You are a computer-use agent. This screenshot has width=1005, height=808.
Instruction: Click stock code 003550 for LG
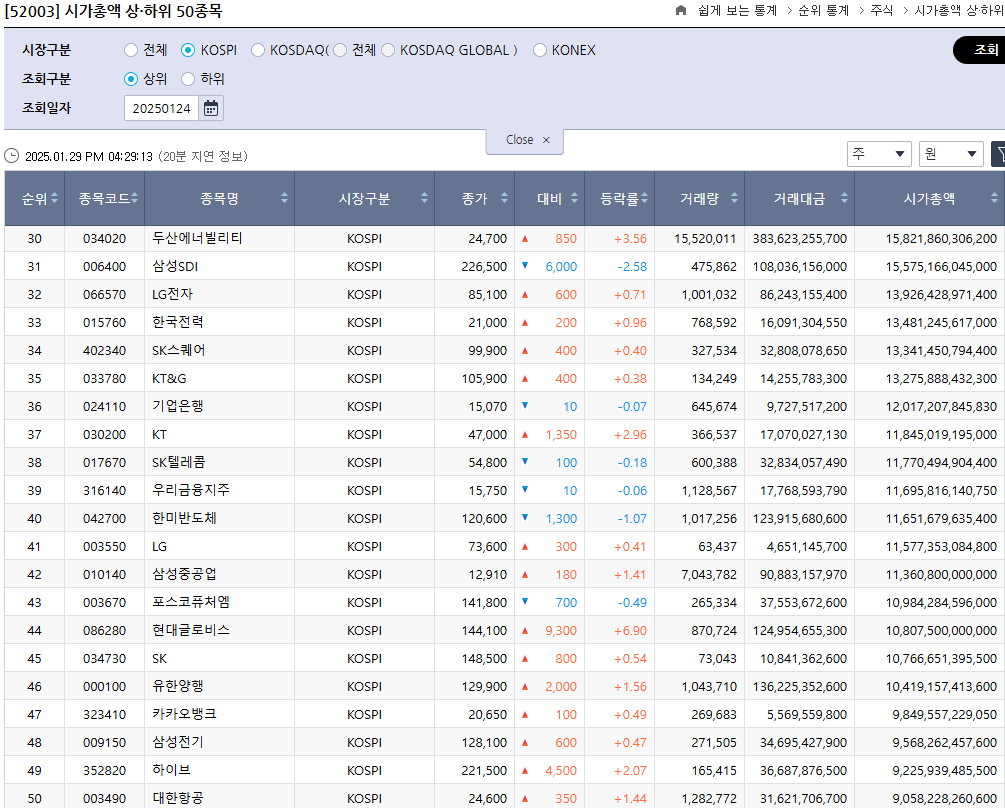pos(104,547)
